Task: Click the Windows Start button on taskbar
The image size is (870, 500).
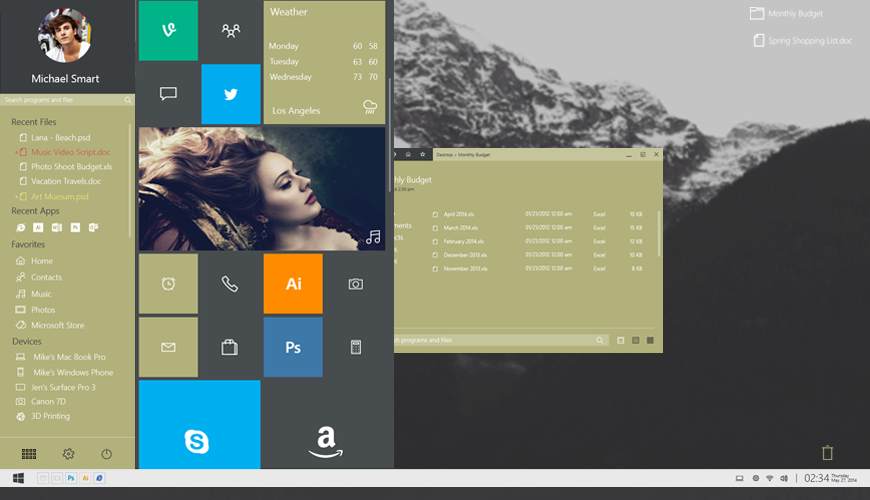Action: [18, 478]
